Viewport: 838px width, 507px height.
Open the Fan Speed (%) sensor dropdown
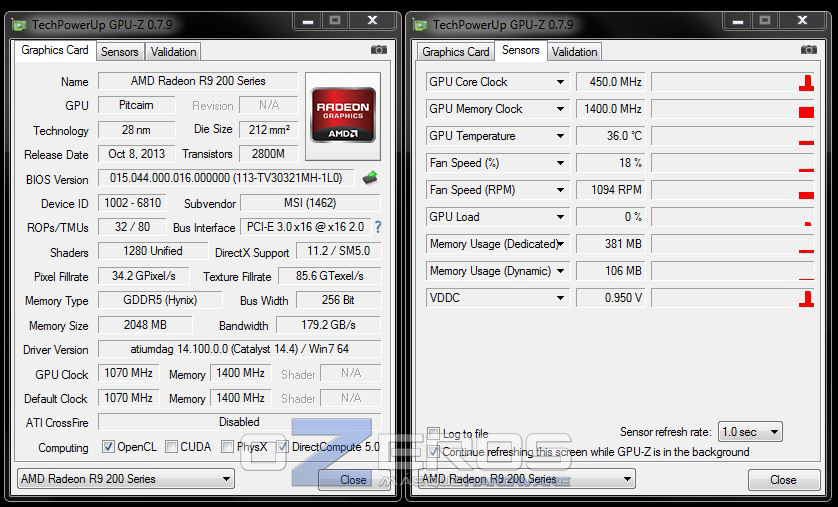(560, 163)
